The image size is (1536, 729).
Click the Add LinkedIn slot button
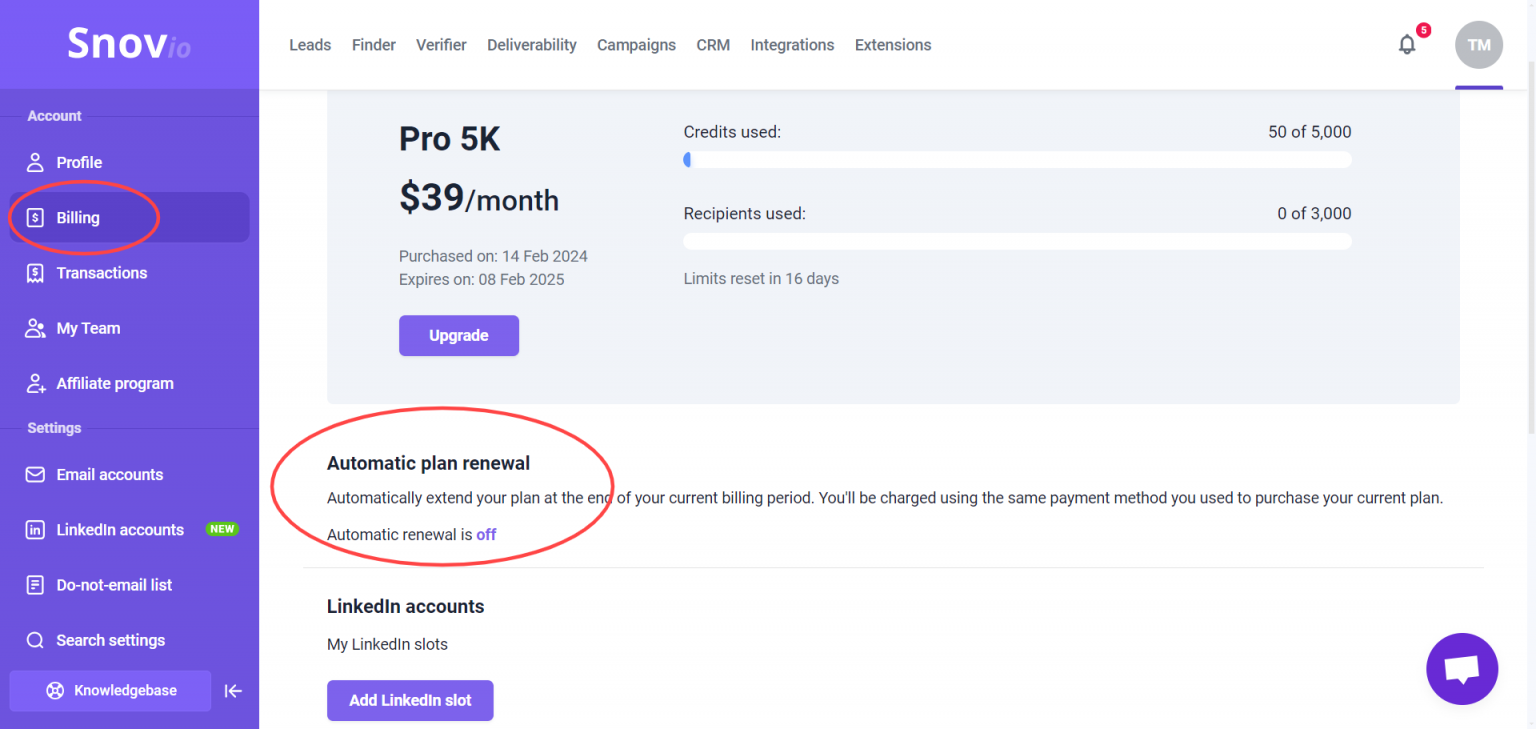pyautogui.click(x=410, y=701)
